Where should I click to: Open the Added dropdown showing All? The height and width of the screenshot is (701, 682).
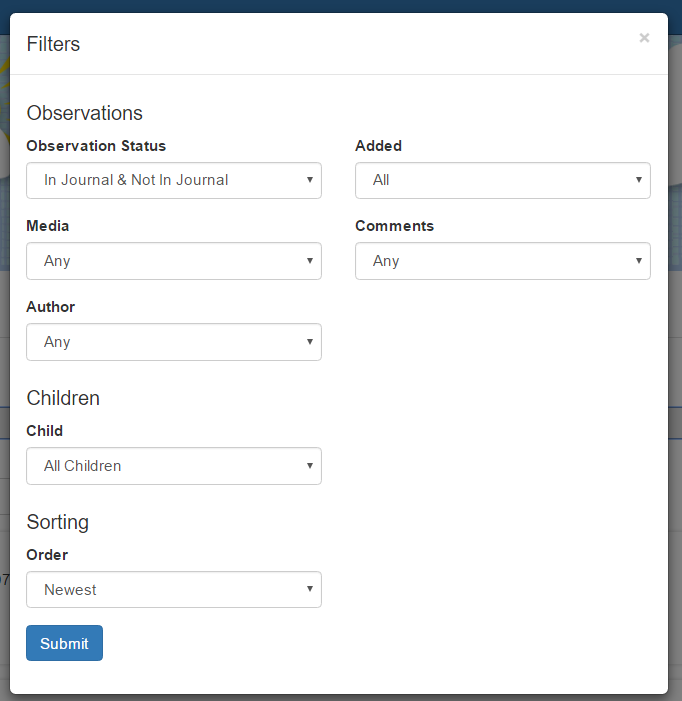[x=503, y=180]
